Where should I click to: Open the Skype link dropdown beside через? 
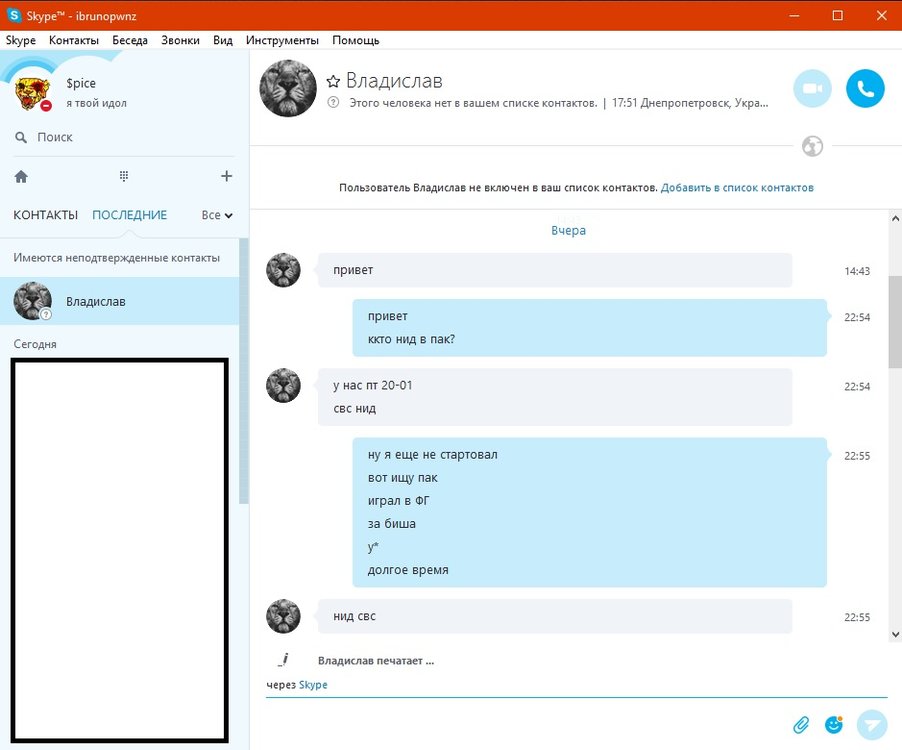[313, 685]
